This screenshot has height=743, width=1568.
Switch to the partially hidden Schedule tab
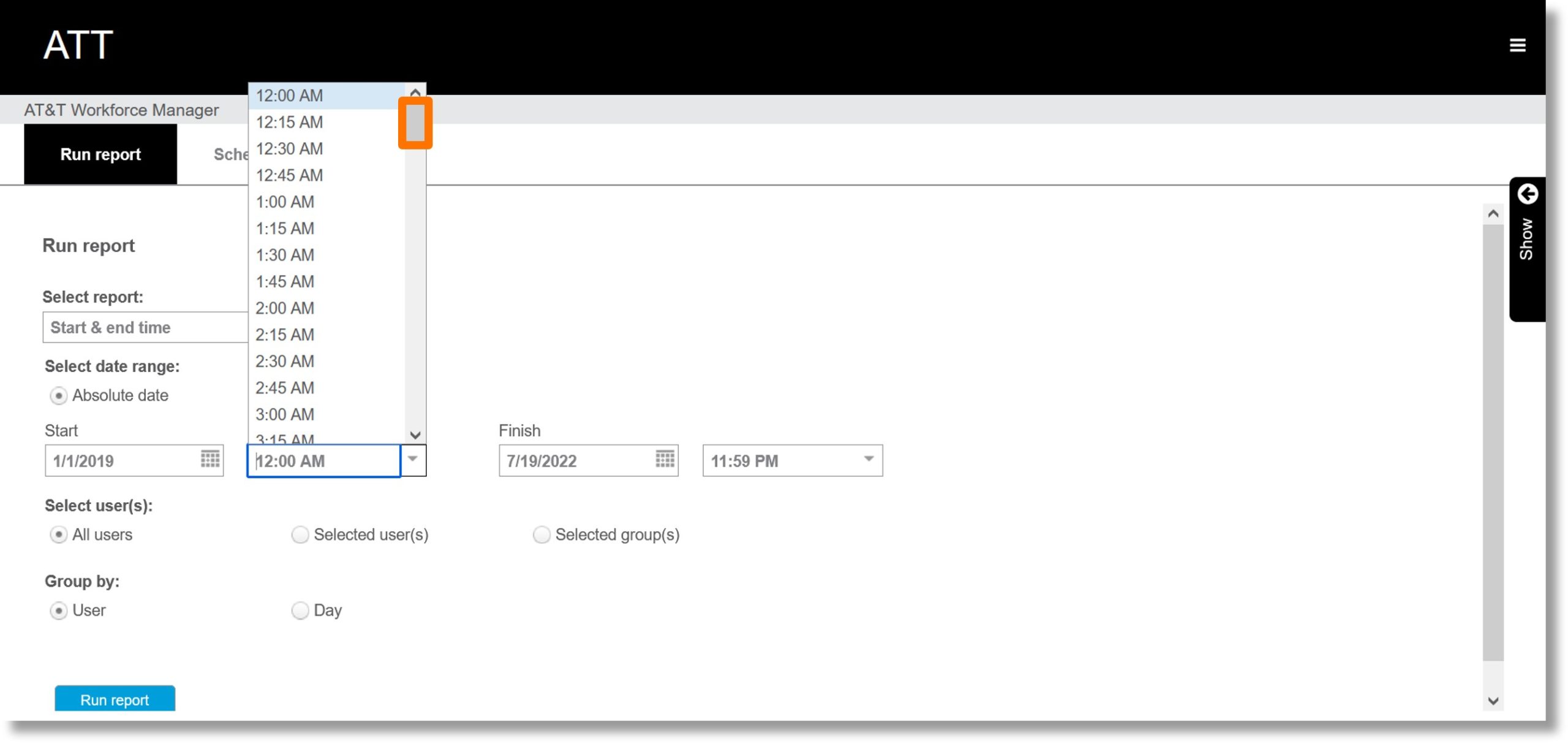click(x=231, y=154)
